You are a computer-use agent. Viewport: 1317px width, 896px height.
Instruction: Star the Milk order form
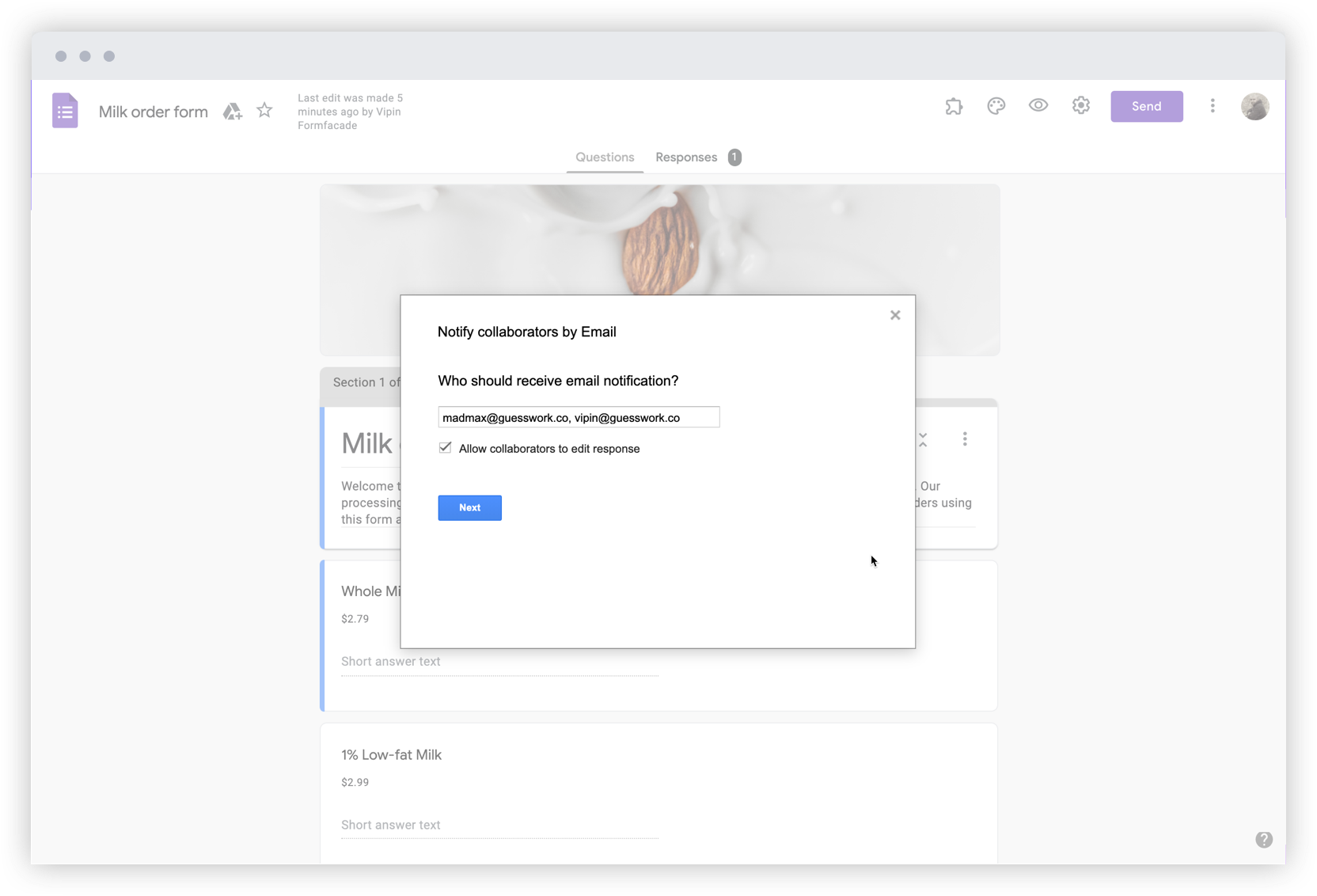coord(264,111)
